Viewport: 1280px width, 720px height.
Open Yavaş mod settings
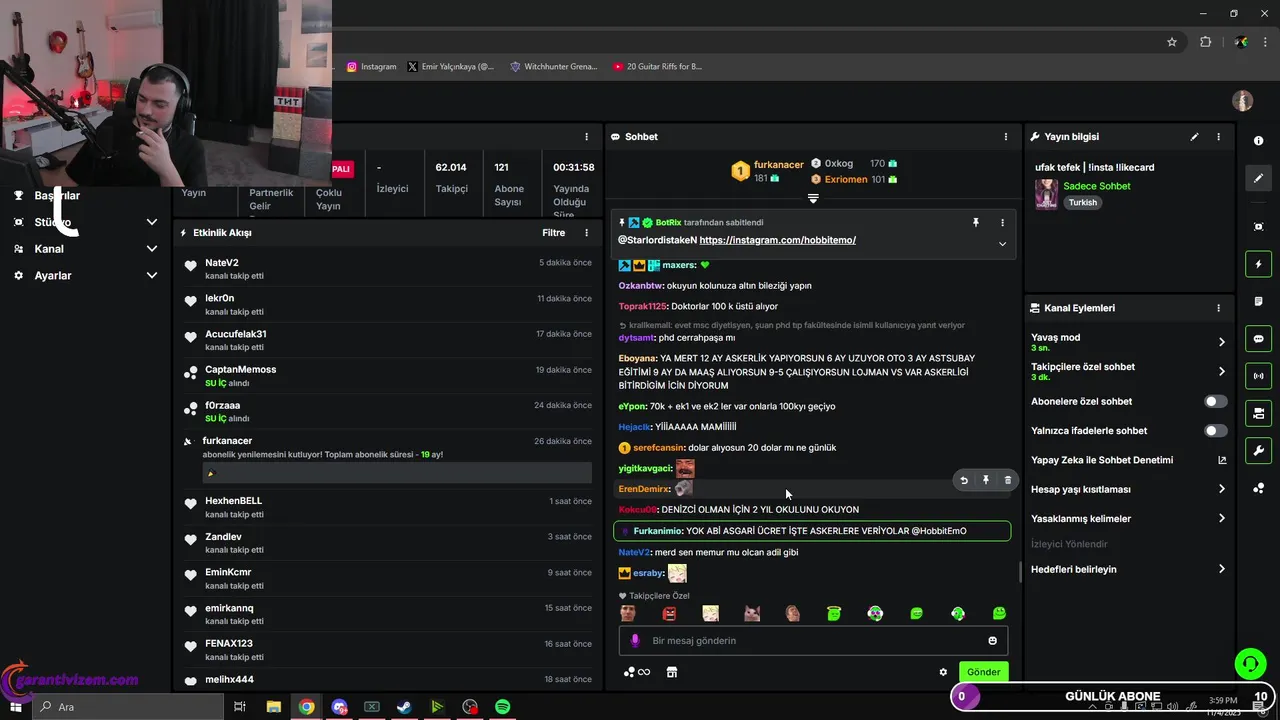pyautogui.click(x=1128, y=342)
